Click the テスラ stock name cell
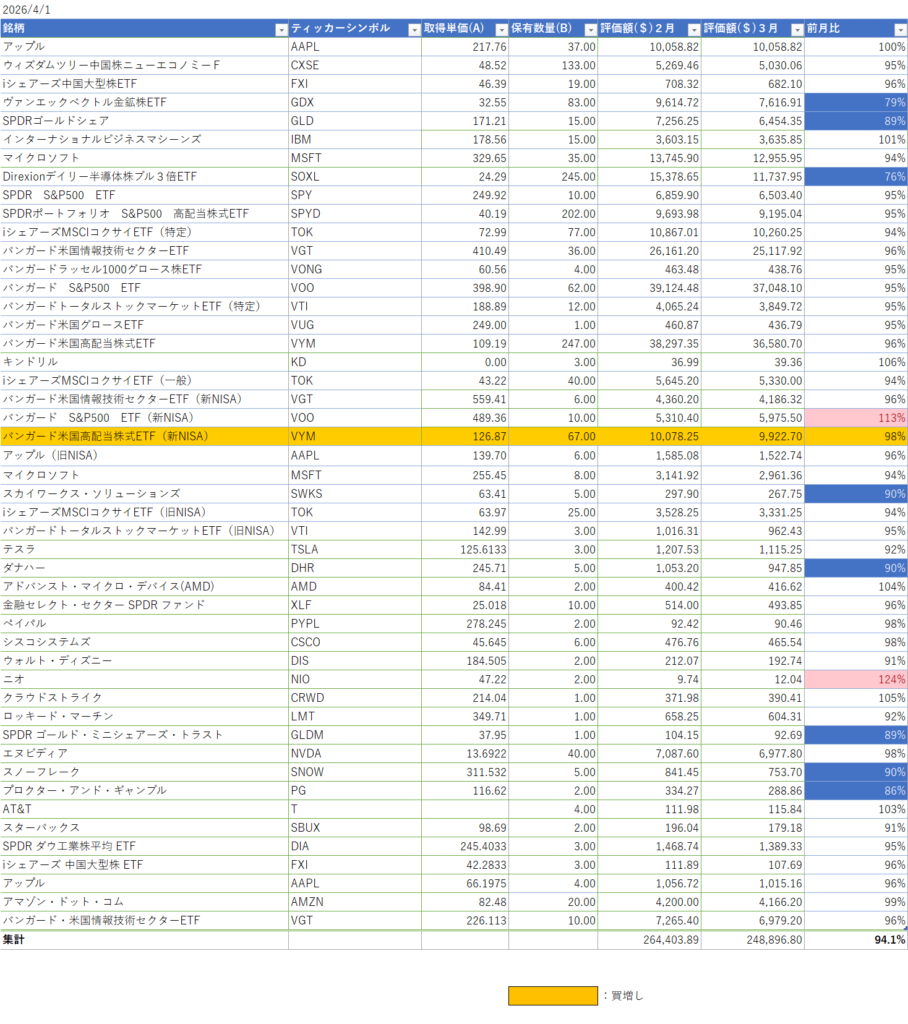The width and height of the screenshot is (908, 1024). coord(20,549)
